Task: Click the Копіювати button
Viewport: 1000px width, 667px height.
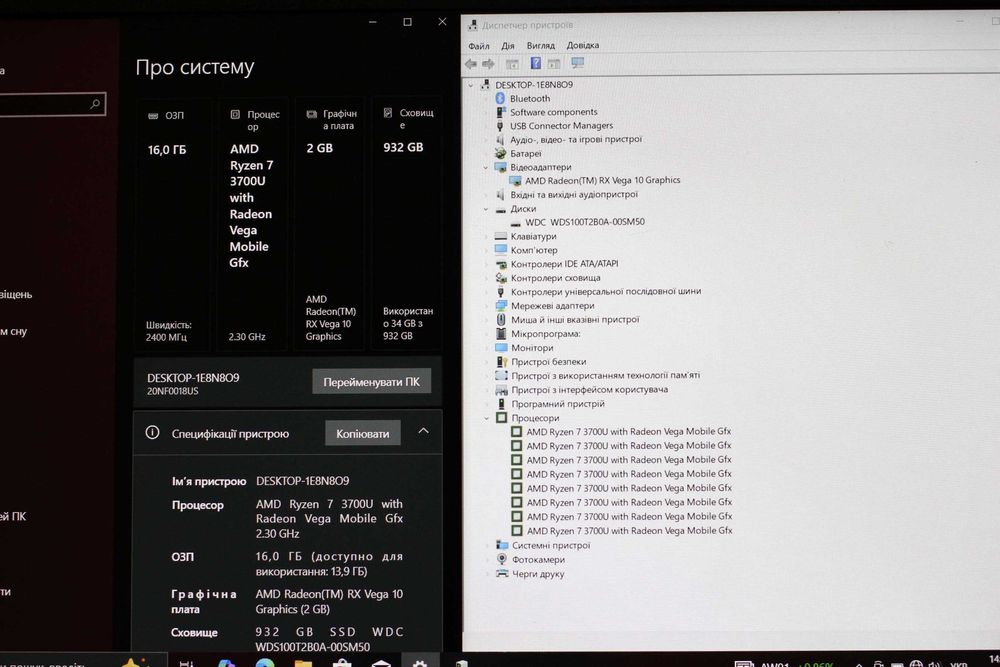Action: coord(363,433)
